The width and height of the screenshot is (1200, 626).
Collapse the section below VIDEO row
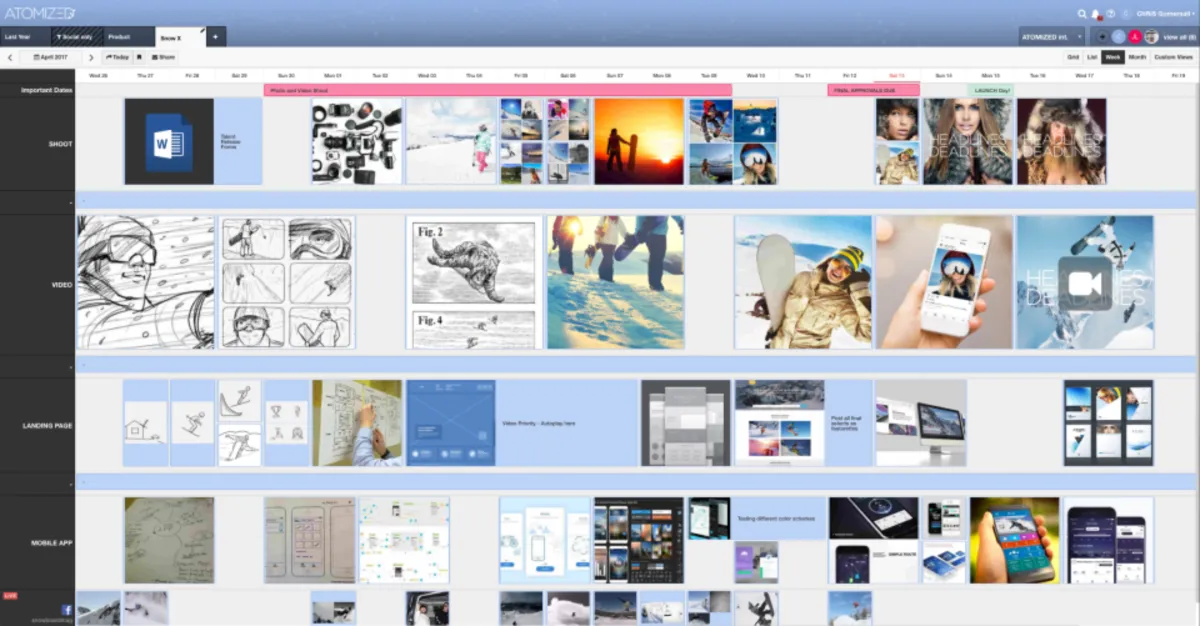point(70,367)
